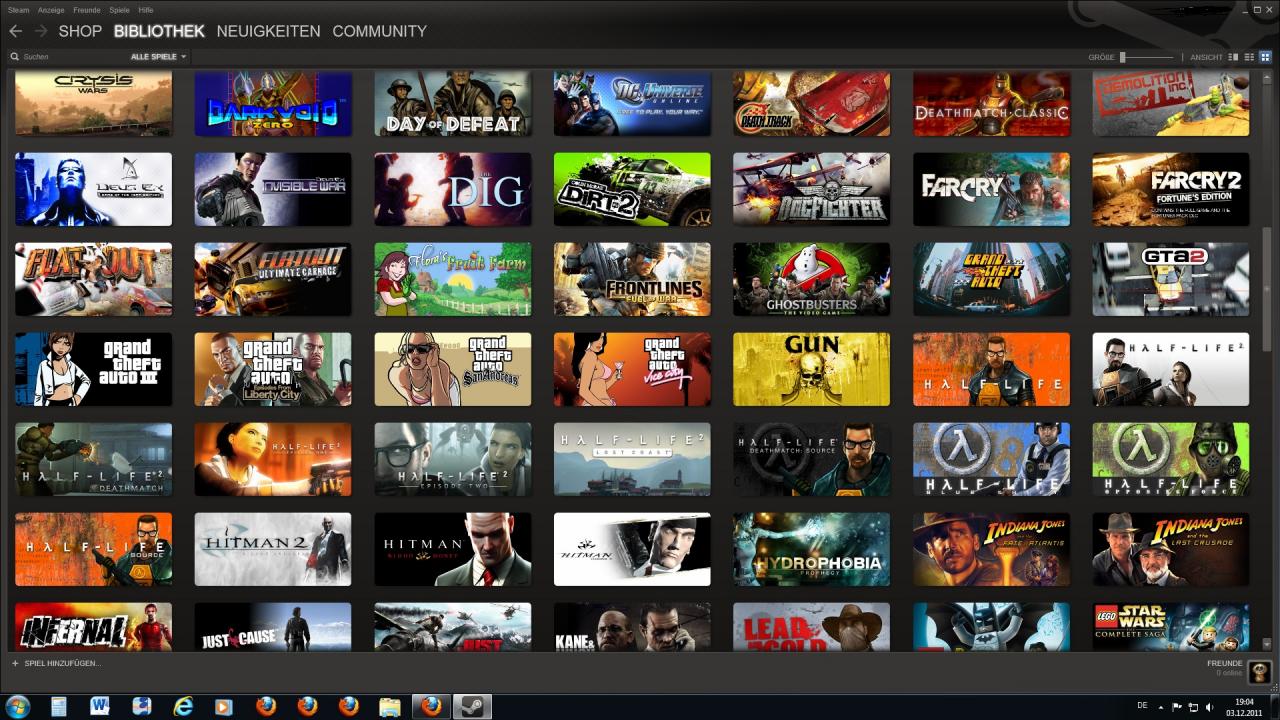Open the COMMUNITY tab

(379, 31)
